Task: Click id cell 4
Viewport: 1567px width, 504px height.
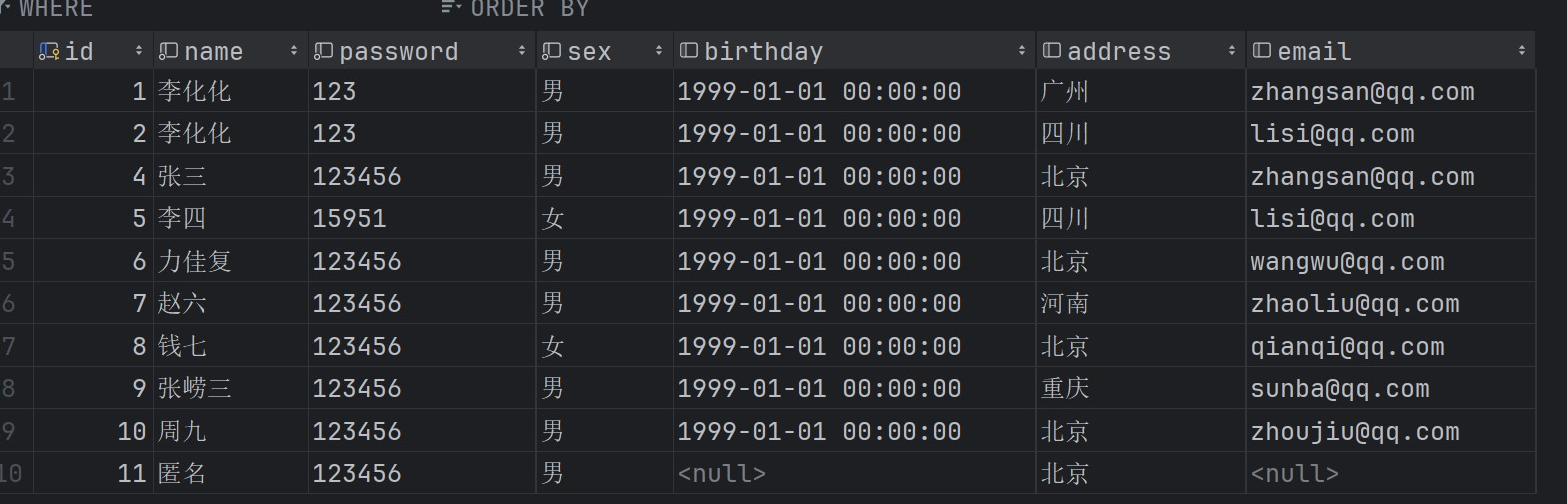Action: 93,176
